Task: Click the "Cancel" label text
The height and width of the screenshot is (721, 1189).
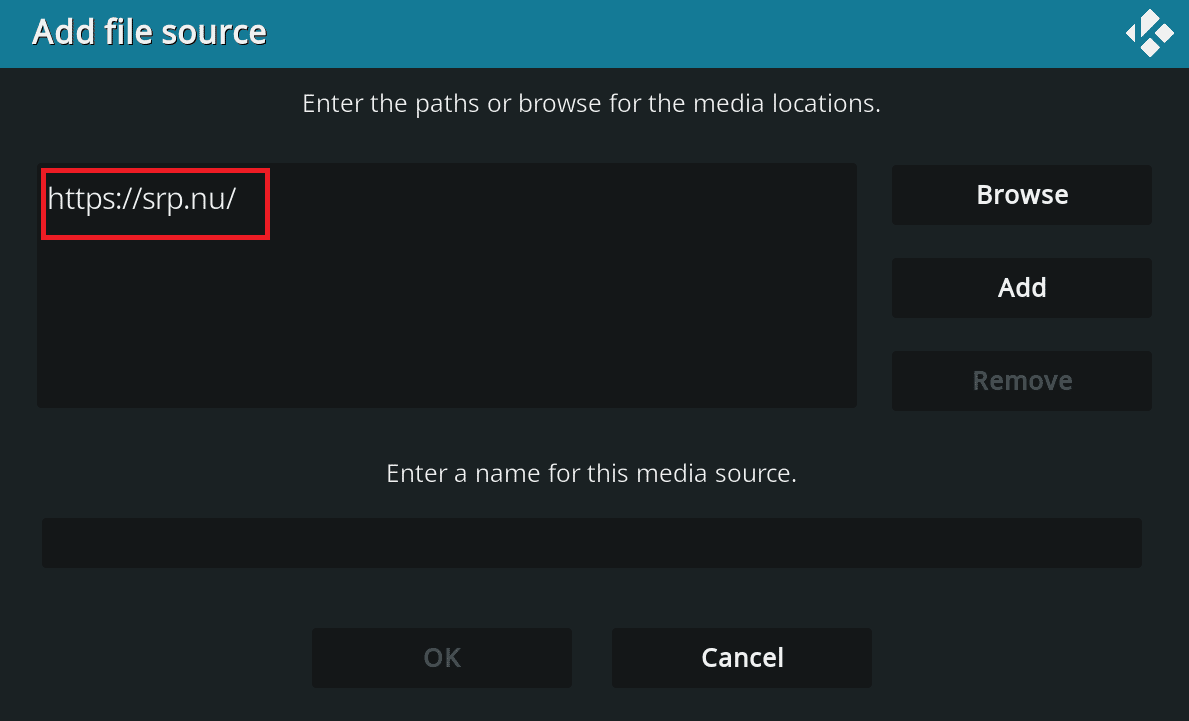Action: click(742, 657)
